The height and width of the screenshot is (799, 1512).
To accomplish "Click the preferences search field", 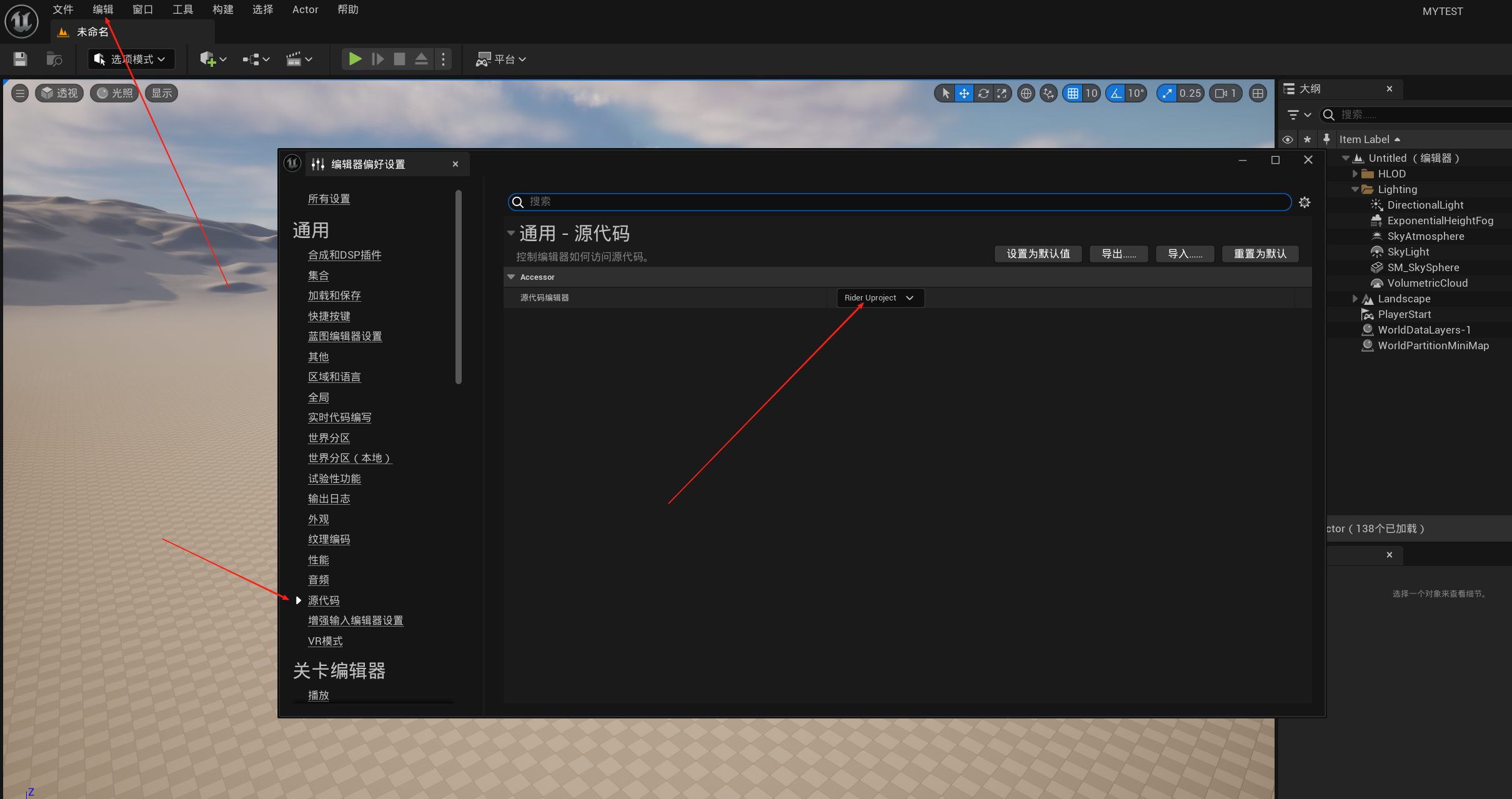I will click(x=900, y=202).
